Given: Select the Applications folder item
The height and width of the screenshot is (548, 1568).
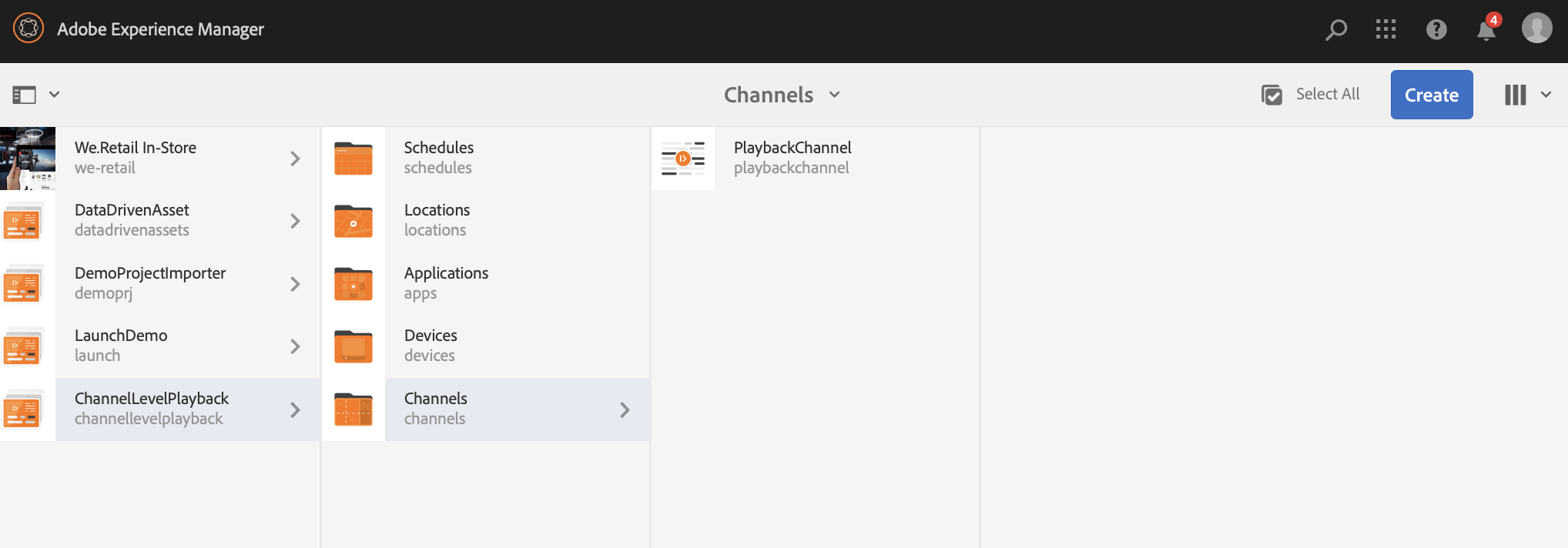Looking at the screenshot, I should click(446, 283).
